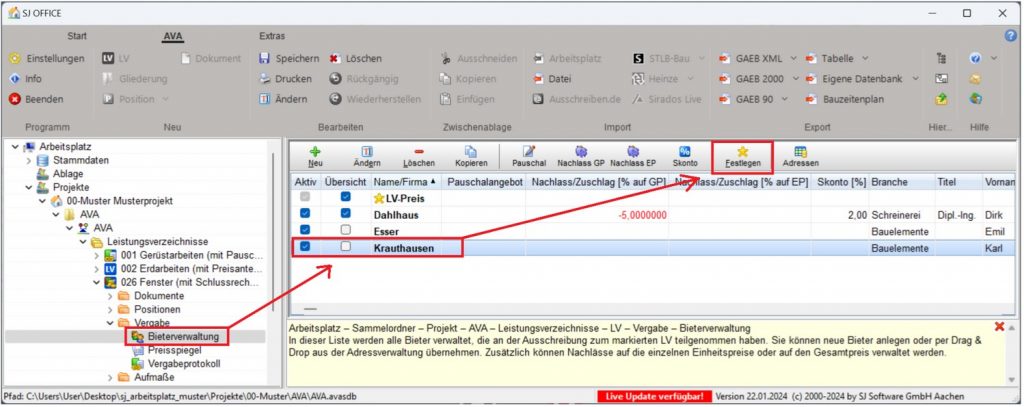Enable Übersicht checkbox for Esser
This screenshot has height=407, width=1024.
346,229
